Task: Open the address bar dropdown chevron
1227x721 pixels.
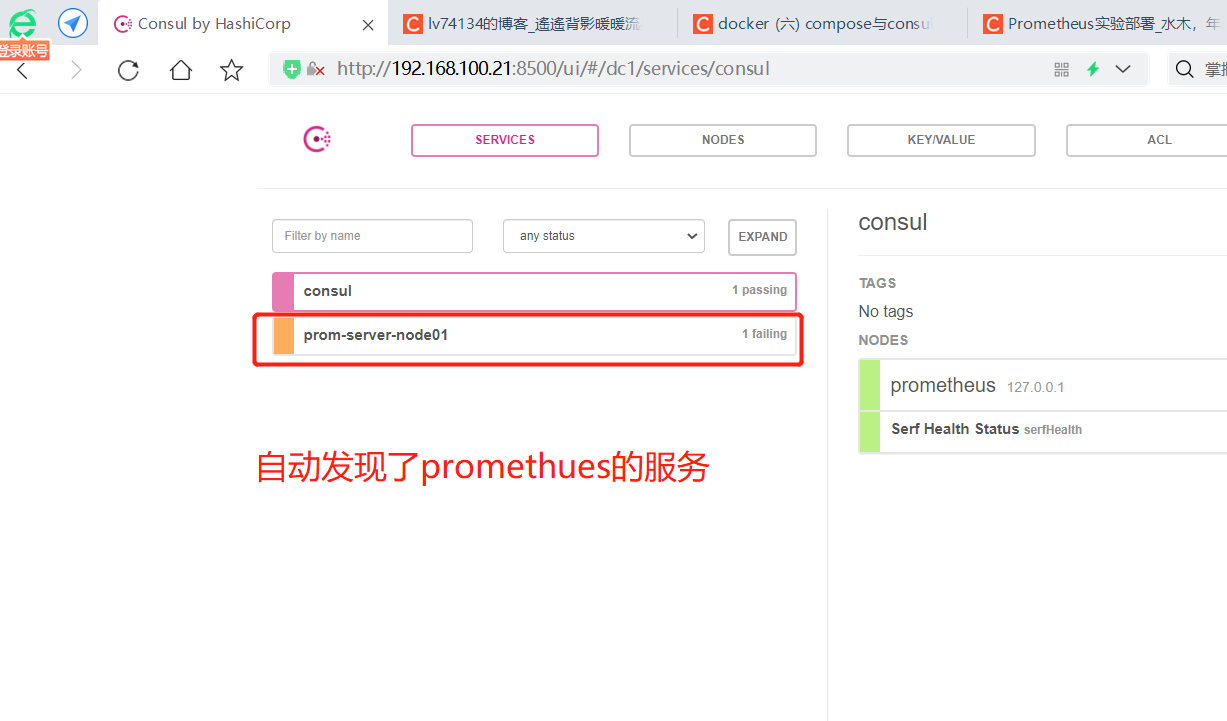Action: (1123, 69)
